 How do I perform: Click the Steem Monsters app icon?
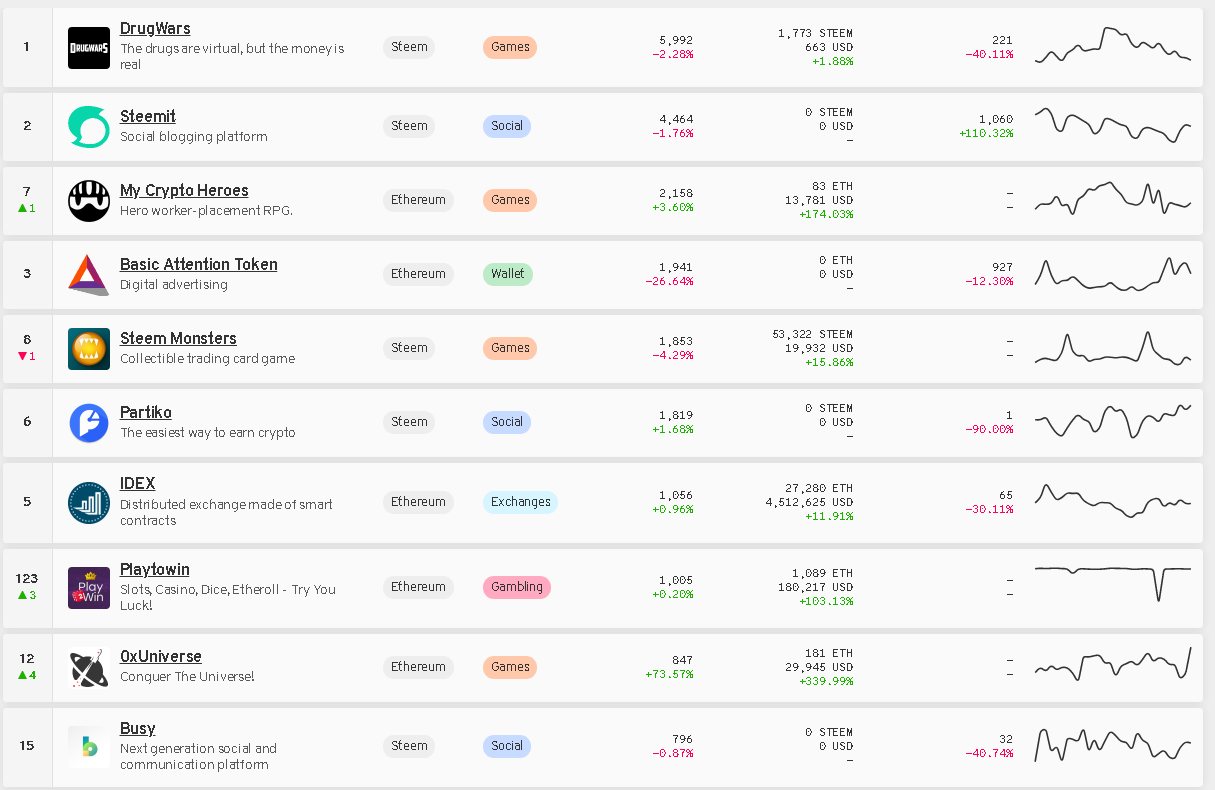pyautogui.click(x=89, y=349)
